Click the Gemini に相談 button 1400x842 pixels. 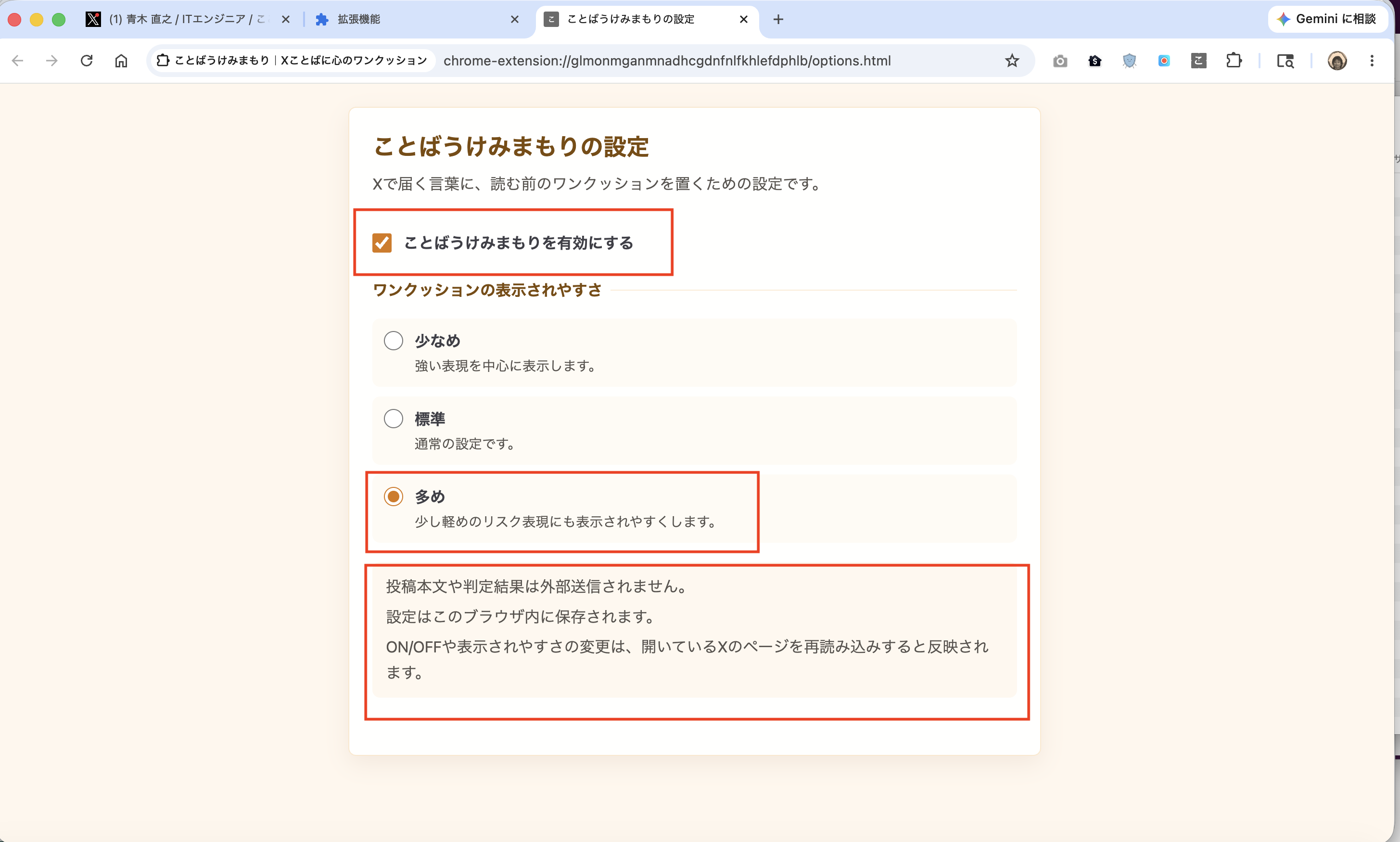pyautogui.click(x=1327, y=19)
